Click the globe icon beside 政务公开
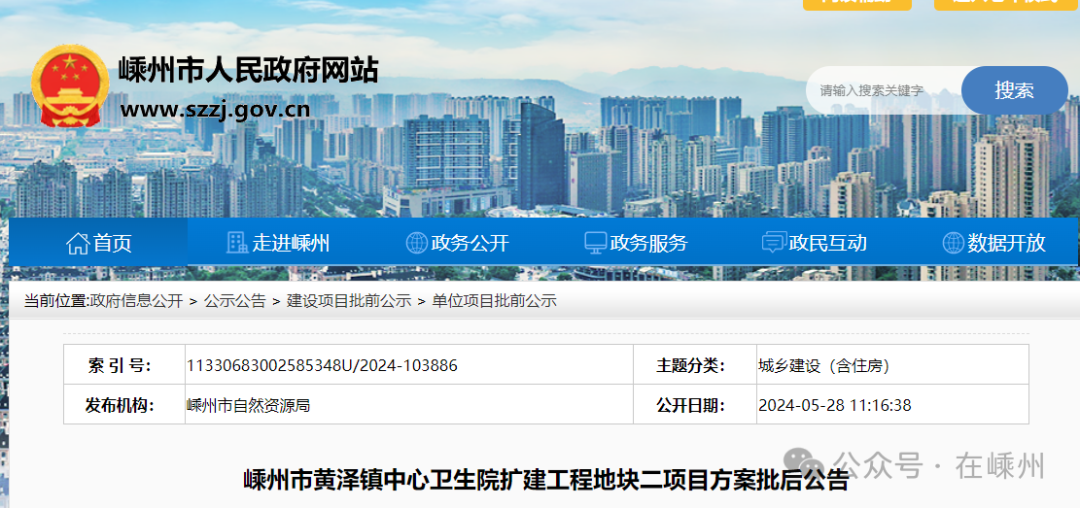 pos(416,243)
